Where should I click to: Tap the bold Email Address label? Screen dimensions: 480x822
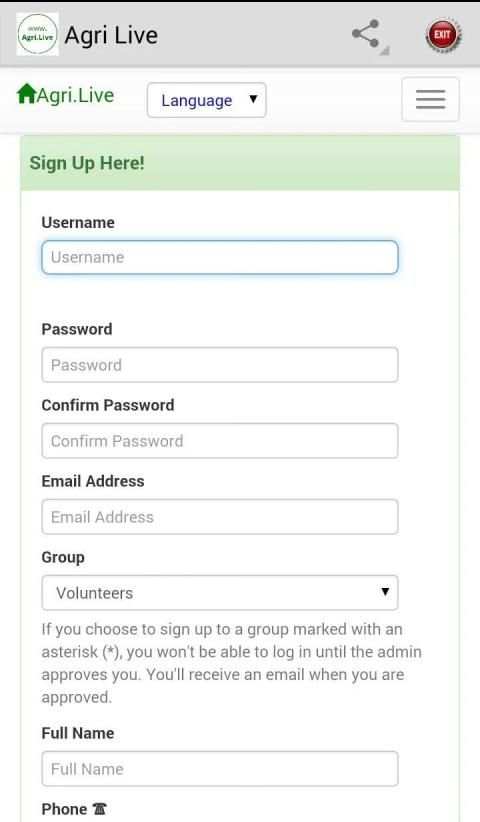coord(93,481)
